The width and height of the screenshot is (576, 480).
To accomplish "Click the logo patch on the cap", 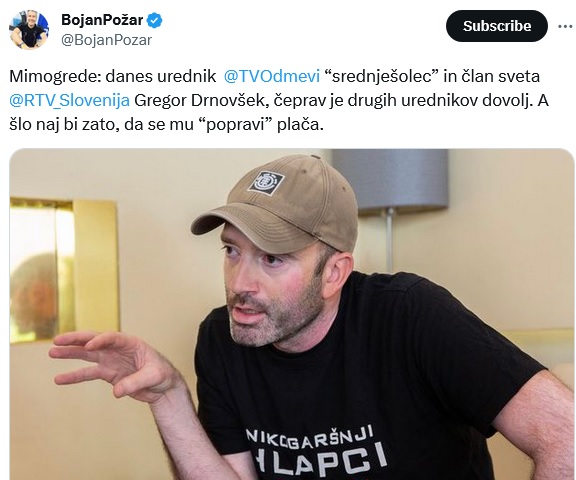I will (266, 182).
